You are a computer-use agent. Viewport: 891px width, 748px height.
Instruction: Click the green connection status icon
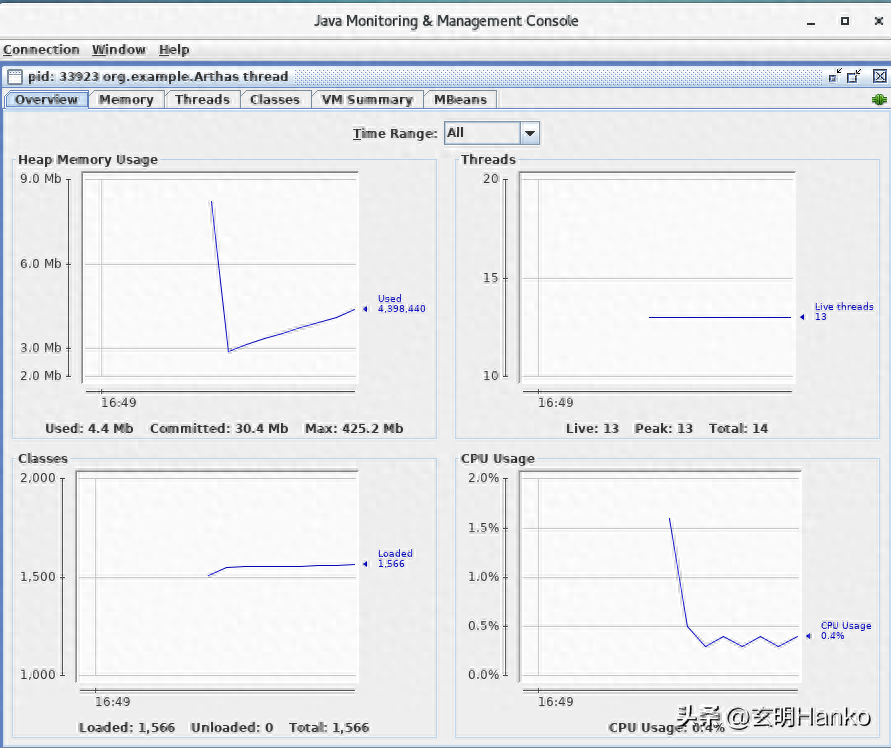pos(879,99)
